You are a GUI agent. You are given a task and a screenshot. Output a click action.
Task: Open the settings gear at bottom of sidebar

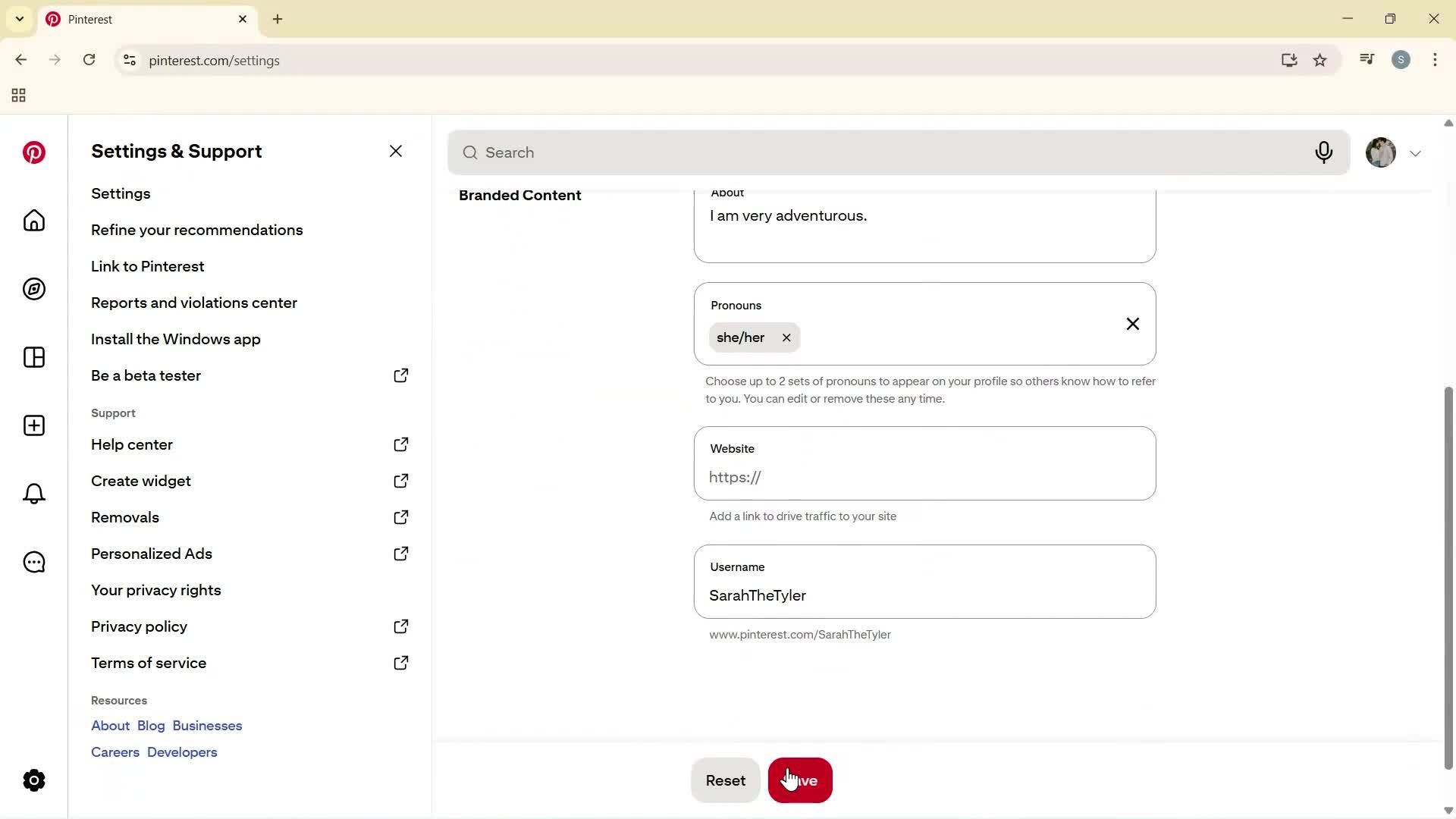(x=33, y=780)
